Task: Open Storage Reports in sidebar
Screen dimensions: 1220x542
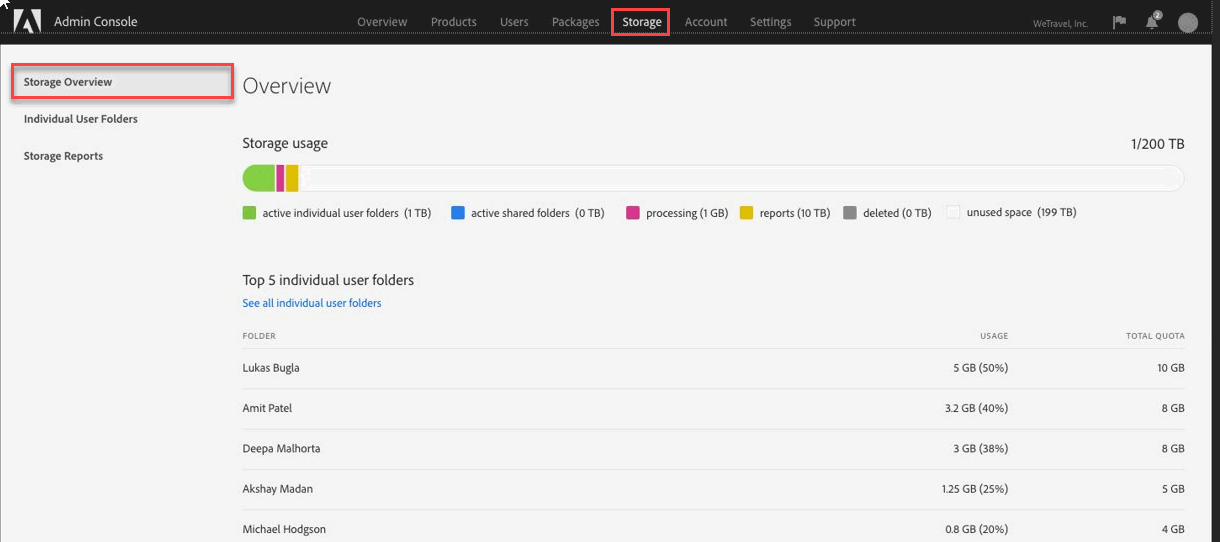Action: point(63,156)
